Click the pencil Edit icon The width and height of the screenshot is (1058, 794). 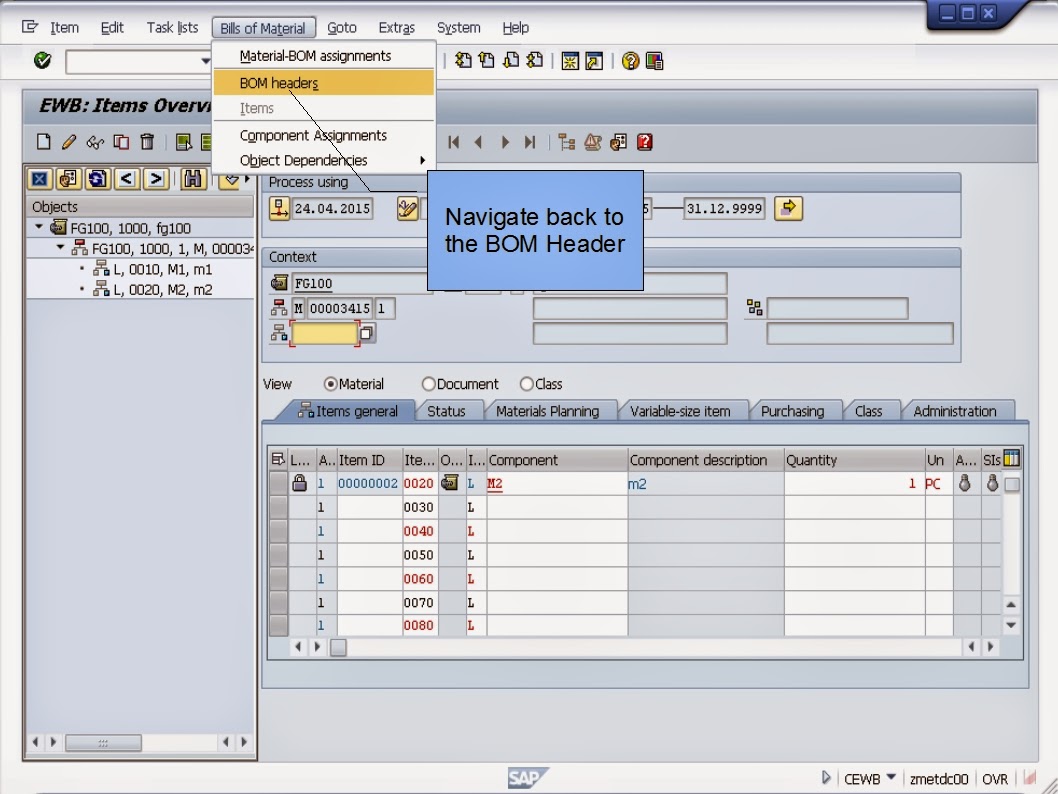coord(67,142)
